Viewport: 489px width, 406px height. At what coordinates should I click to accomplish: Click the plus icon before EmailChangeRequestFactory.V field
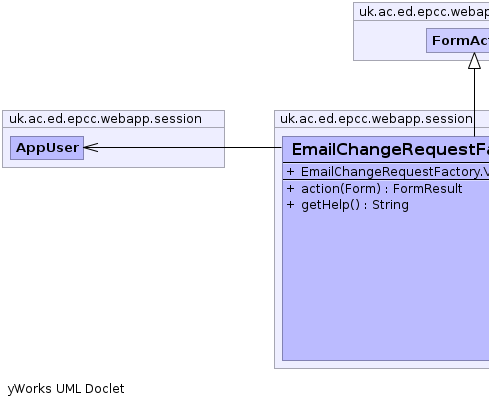point(290,171)
